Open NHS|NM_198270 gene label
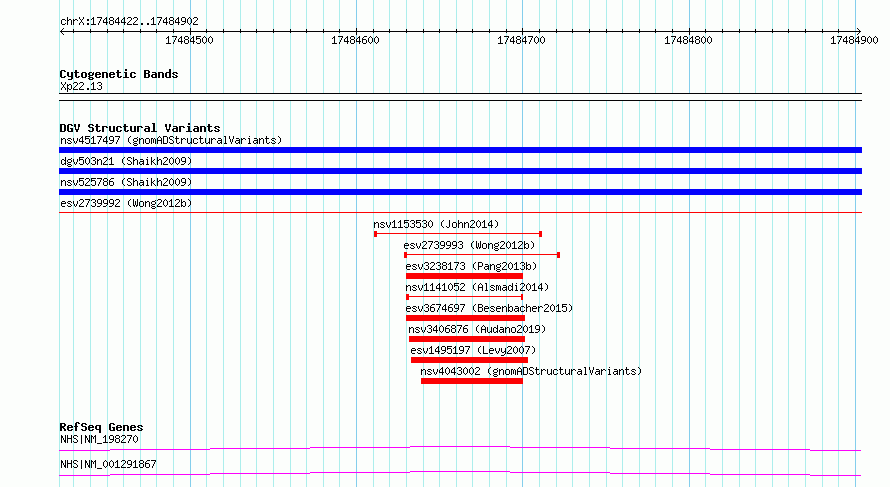Viewport: 890px width, 487px height. [99, 439]
